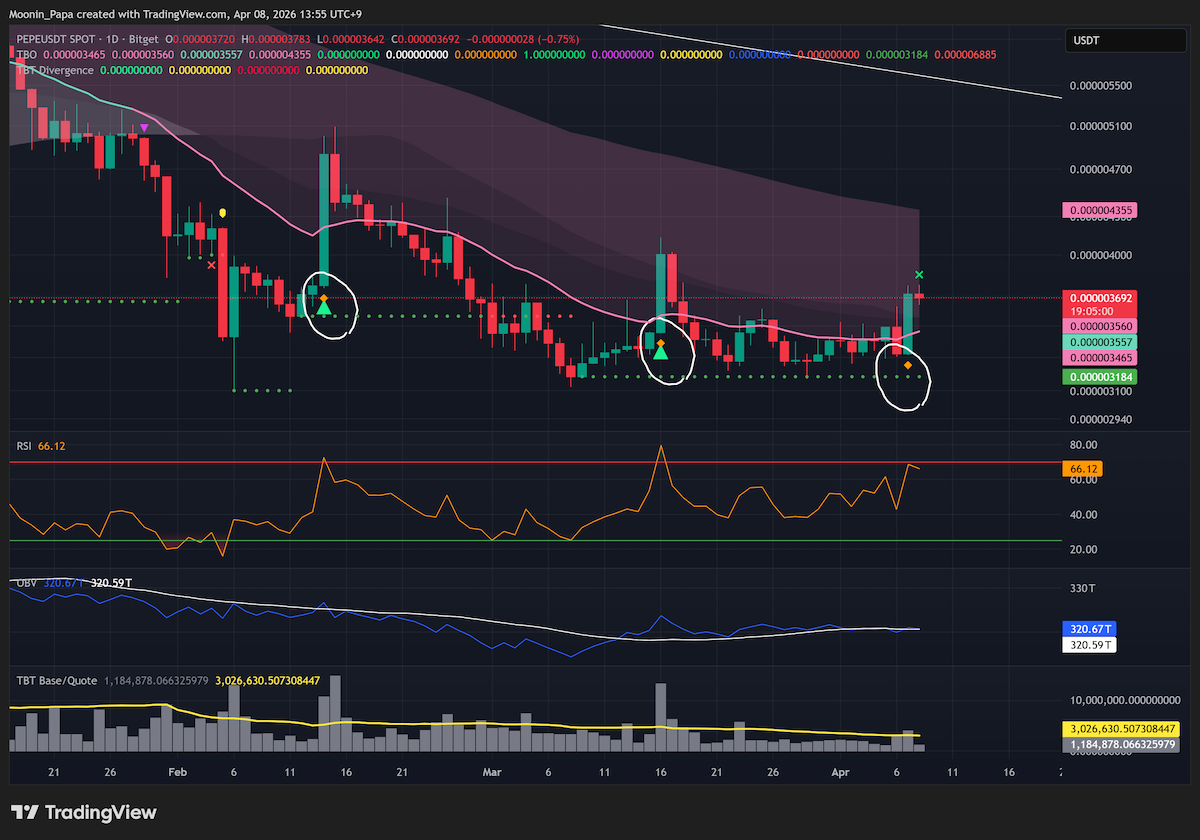Click the red x marker in early February
The image size is (1200, 840).
point(211,265)
